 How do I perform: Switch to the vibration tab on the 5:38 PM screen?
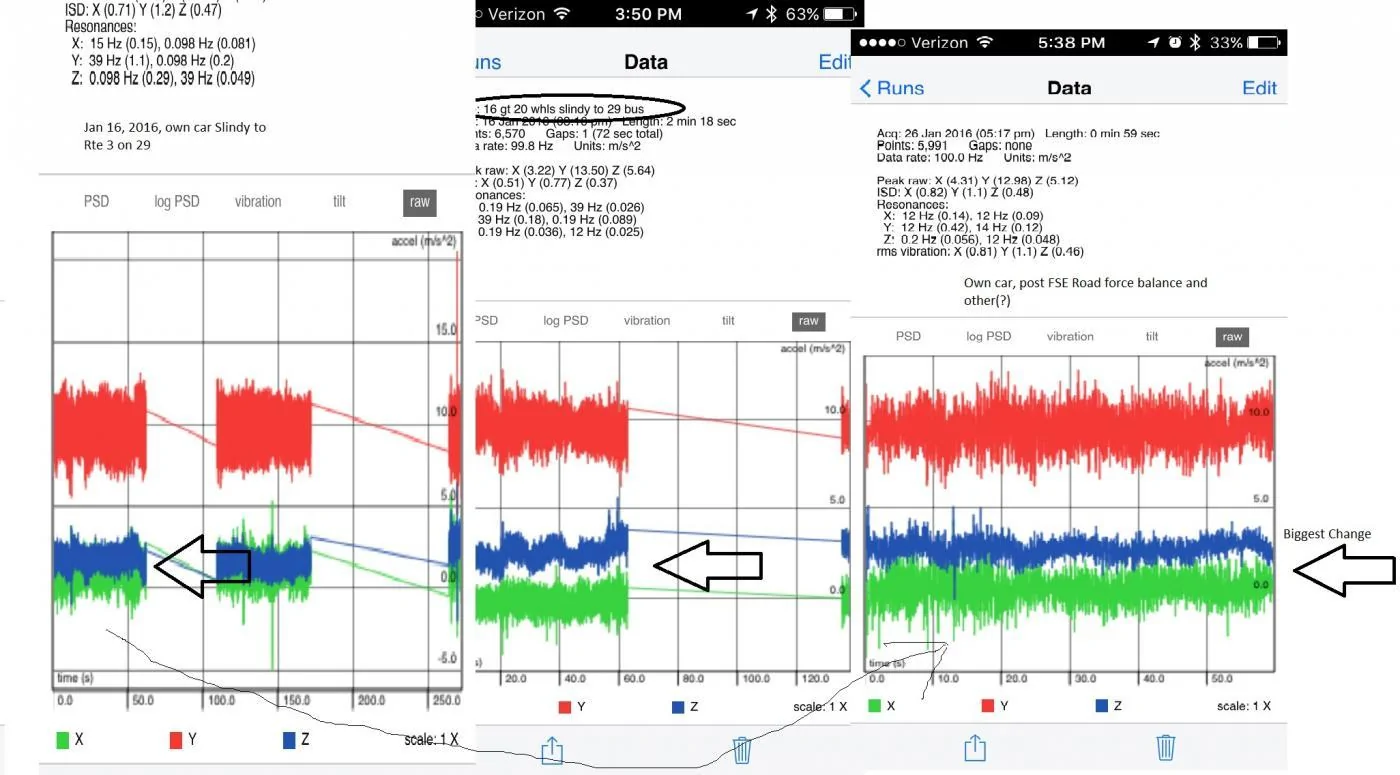point(1070,336)
